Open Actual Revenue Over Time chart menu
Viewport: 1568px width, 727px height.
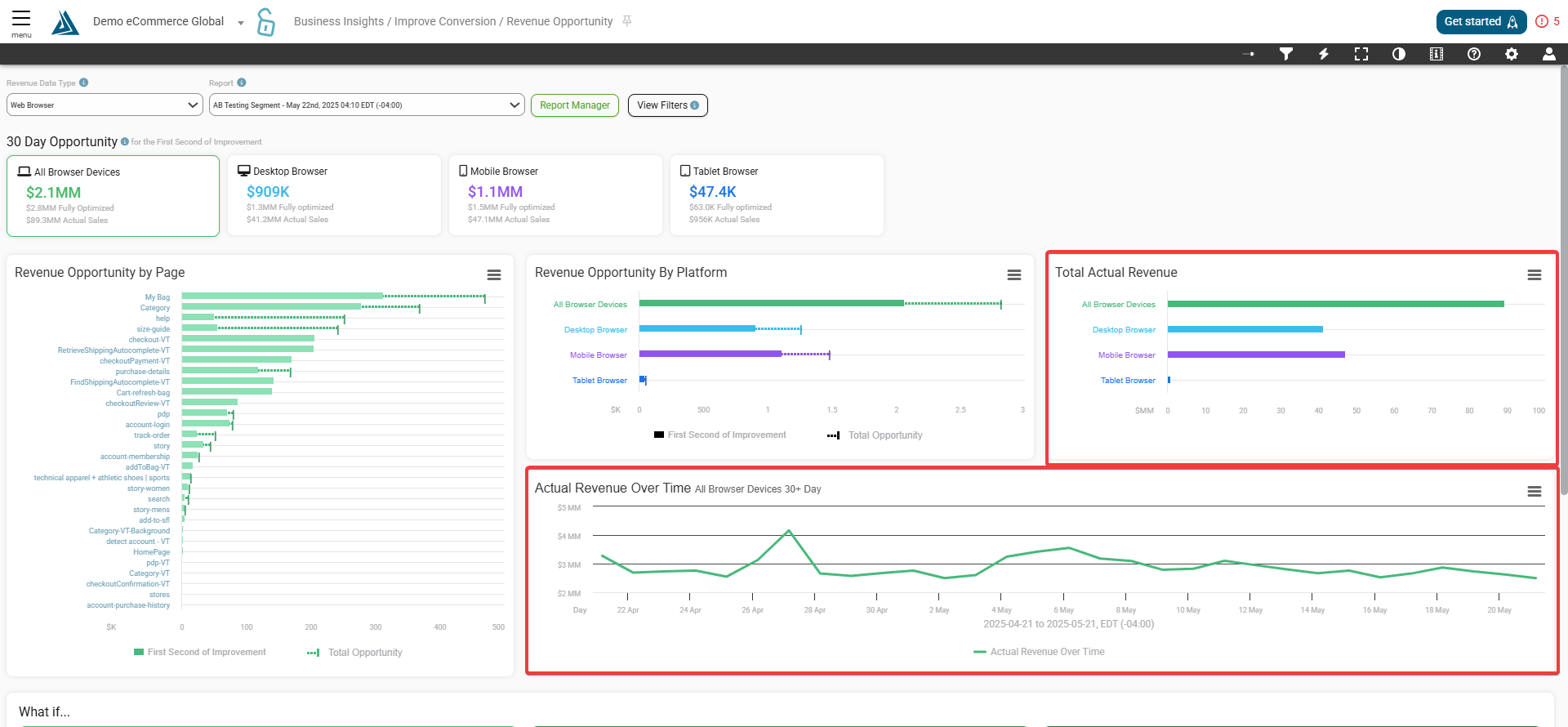pos(1535,491)
